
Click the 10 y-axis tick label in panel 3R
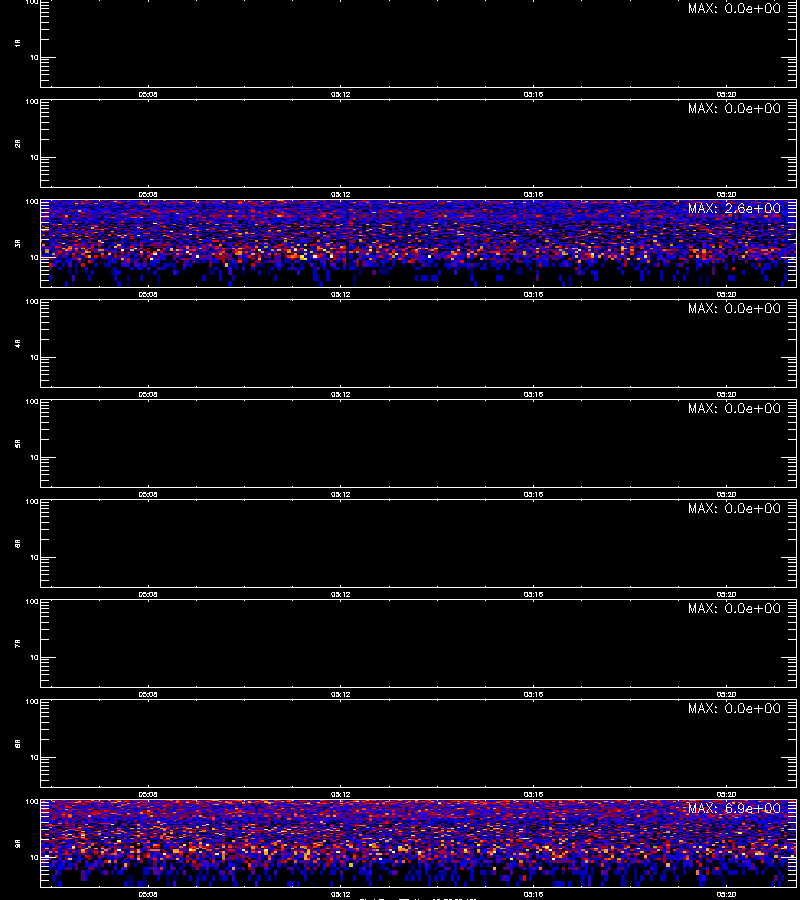(34, 258)
